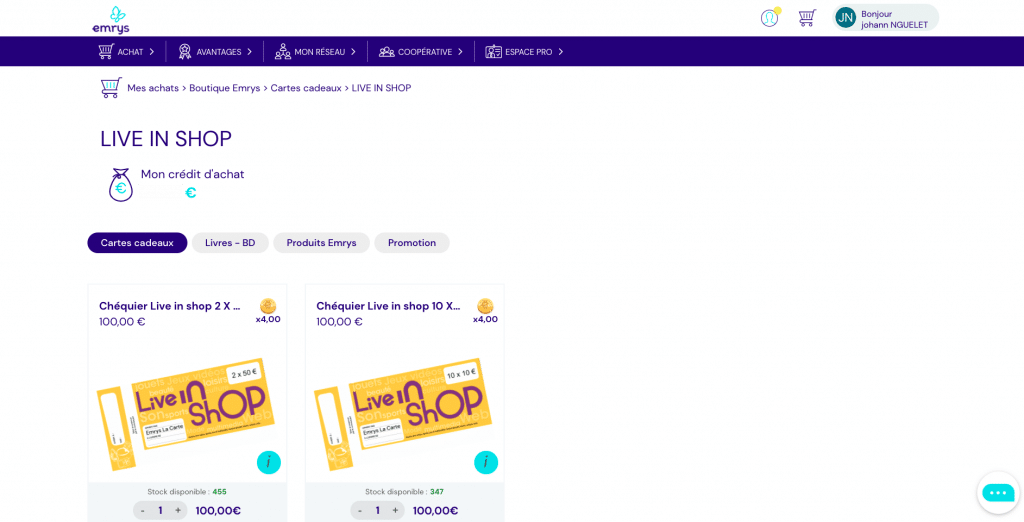Screen dimensions: 1024x522
Task: Click the Mon crédit d'achat label
Action: pos(193,174)
